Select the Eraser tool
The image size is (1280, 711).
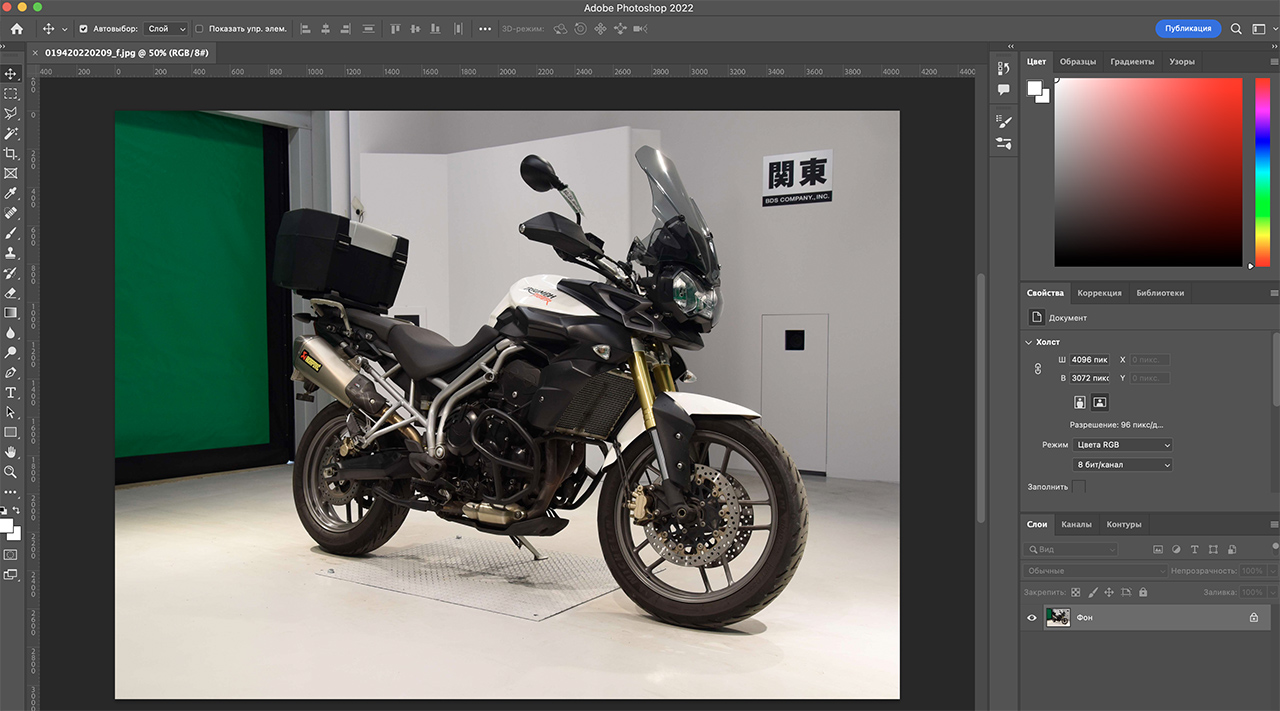pyautogui.click(x=11, y=293)
